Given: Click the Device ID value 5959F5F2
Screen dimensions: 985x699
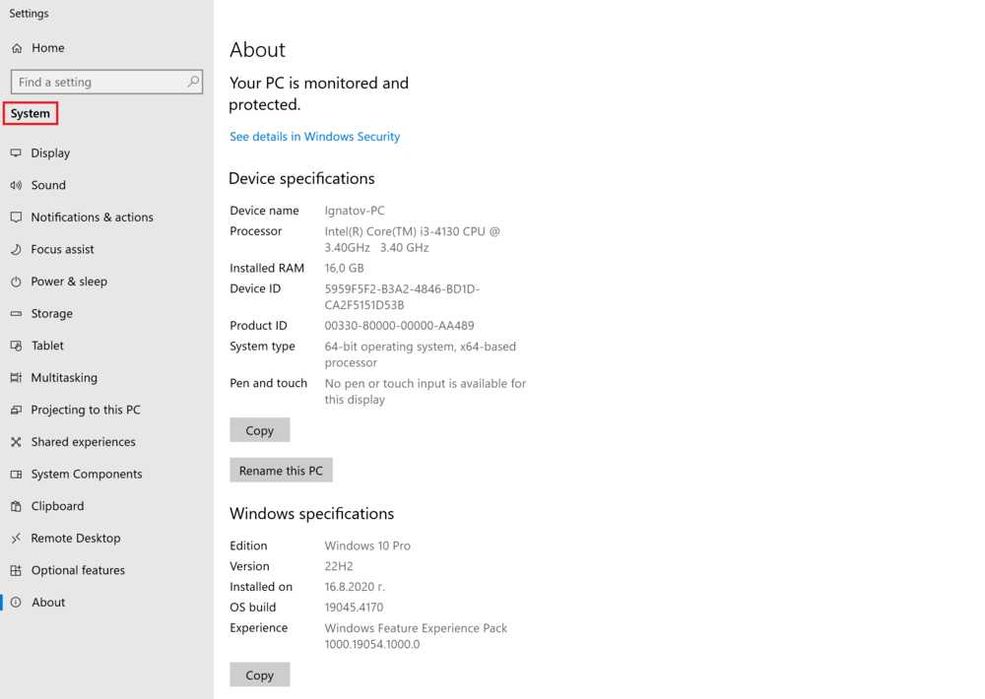Looking at the screenshot, I should click(402, 297).
